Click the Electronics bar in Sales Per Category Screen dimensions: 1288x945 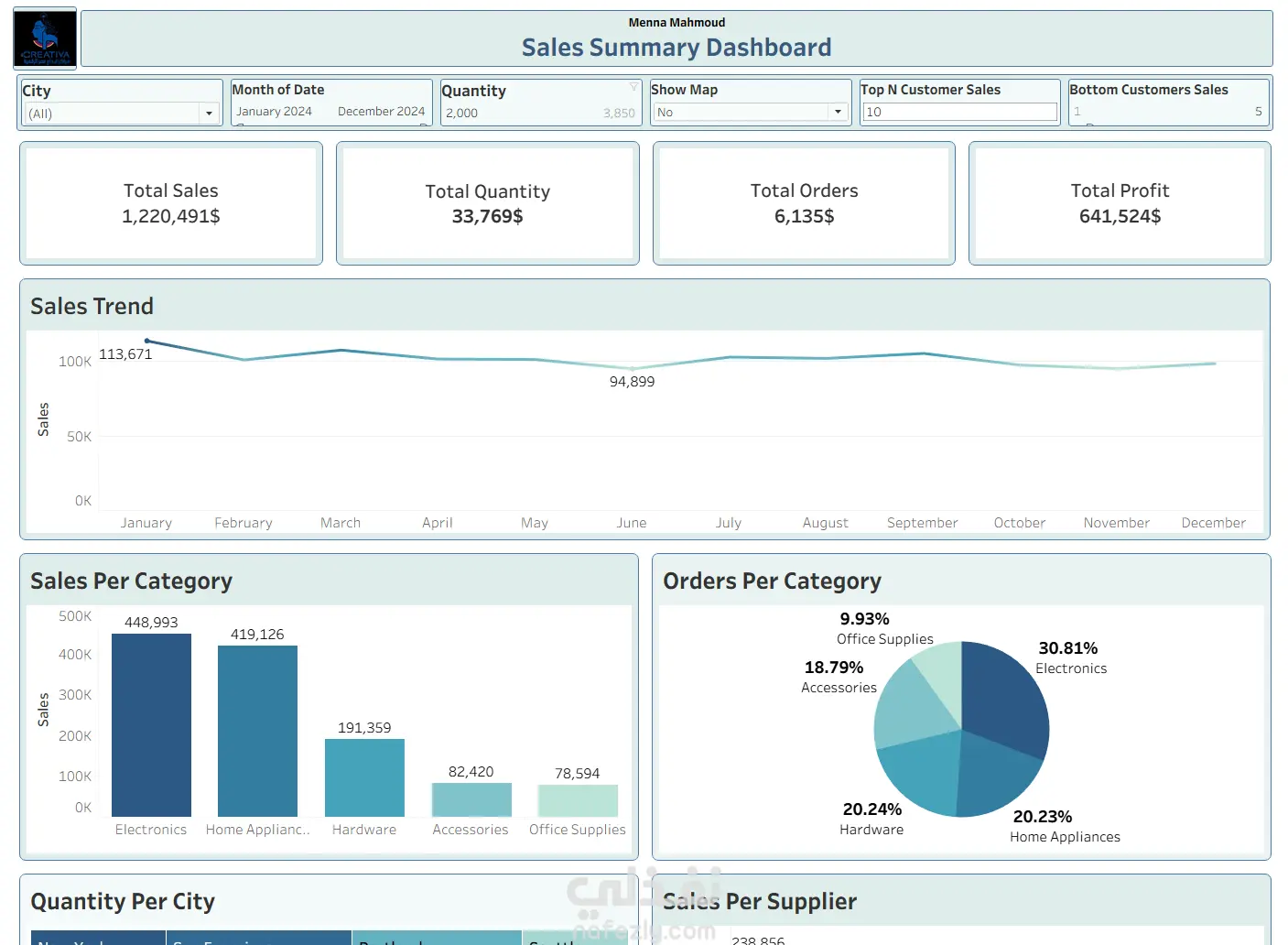tap(151, 725)
